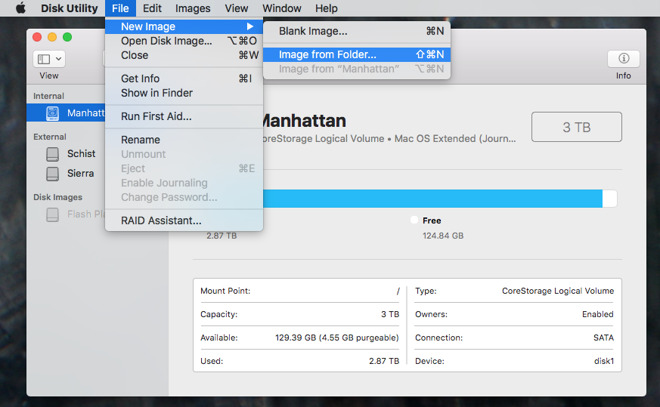This screenshot has width=660, height=407.
Task: Click the sidebar View icon
Action: click(x=44, y=59)
